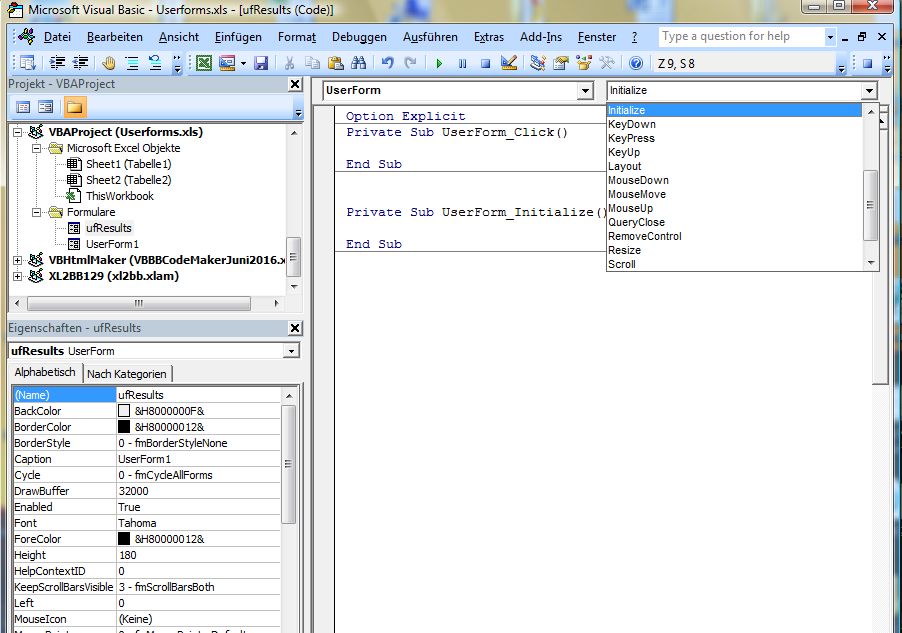Toggle Folders view in the Project panel
The image size is (902, 633).
[74, 107]
